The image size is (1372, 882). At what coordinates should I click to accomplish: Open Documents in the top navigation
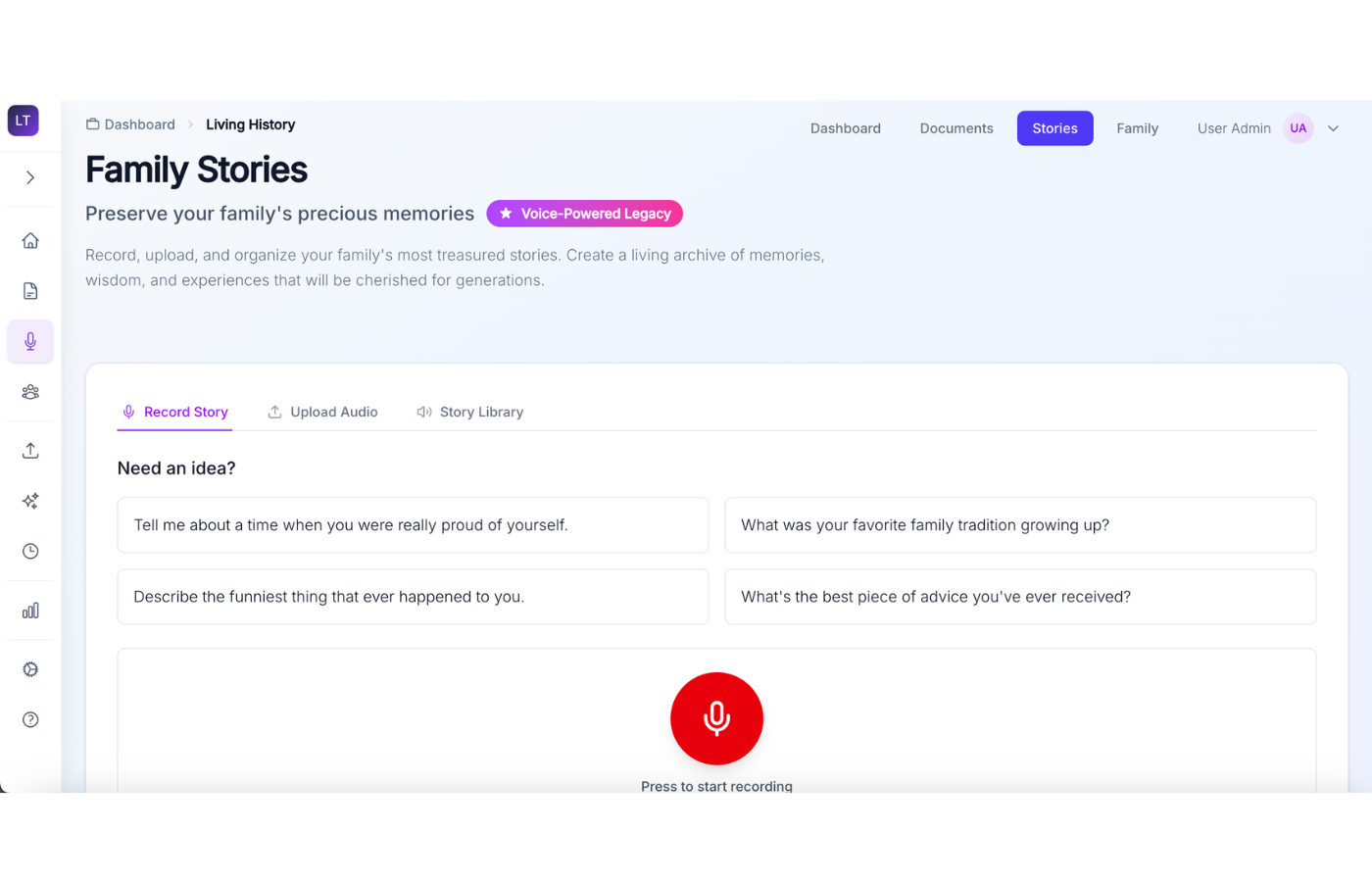956,128
